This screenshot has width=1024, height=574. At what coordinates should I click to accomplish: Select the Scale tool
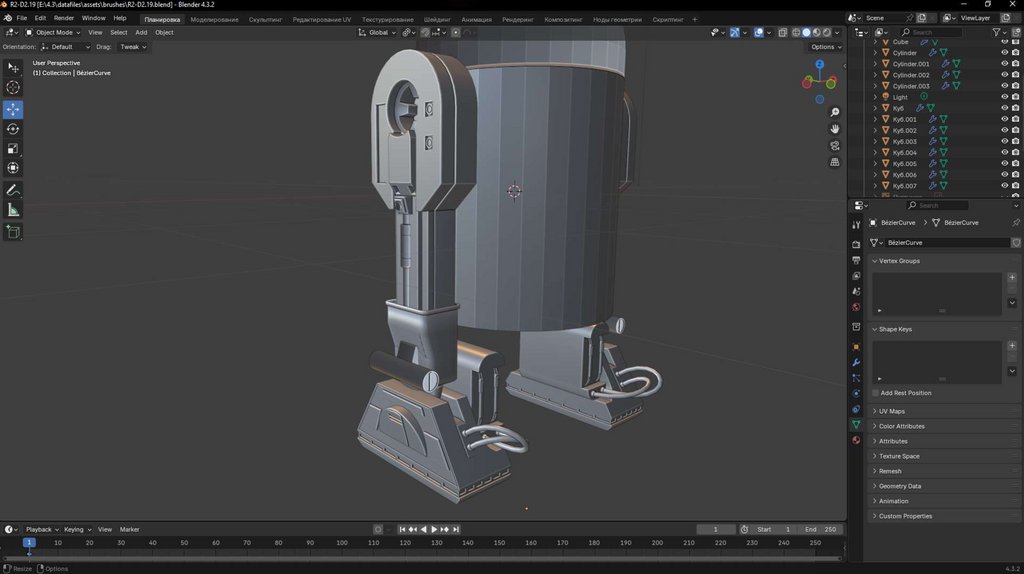pos(13,149)
